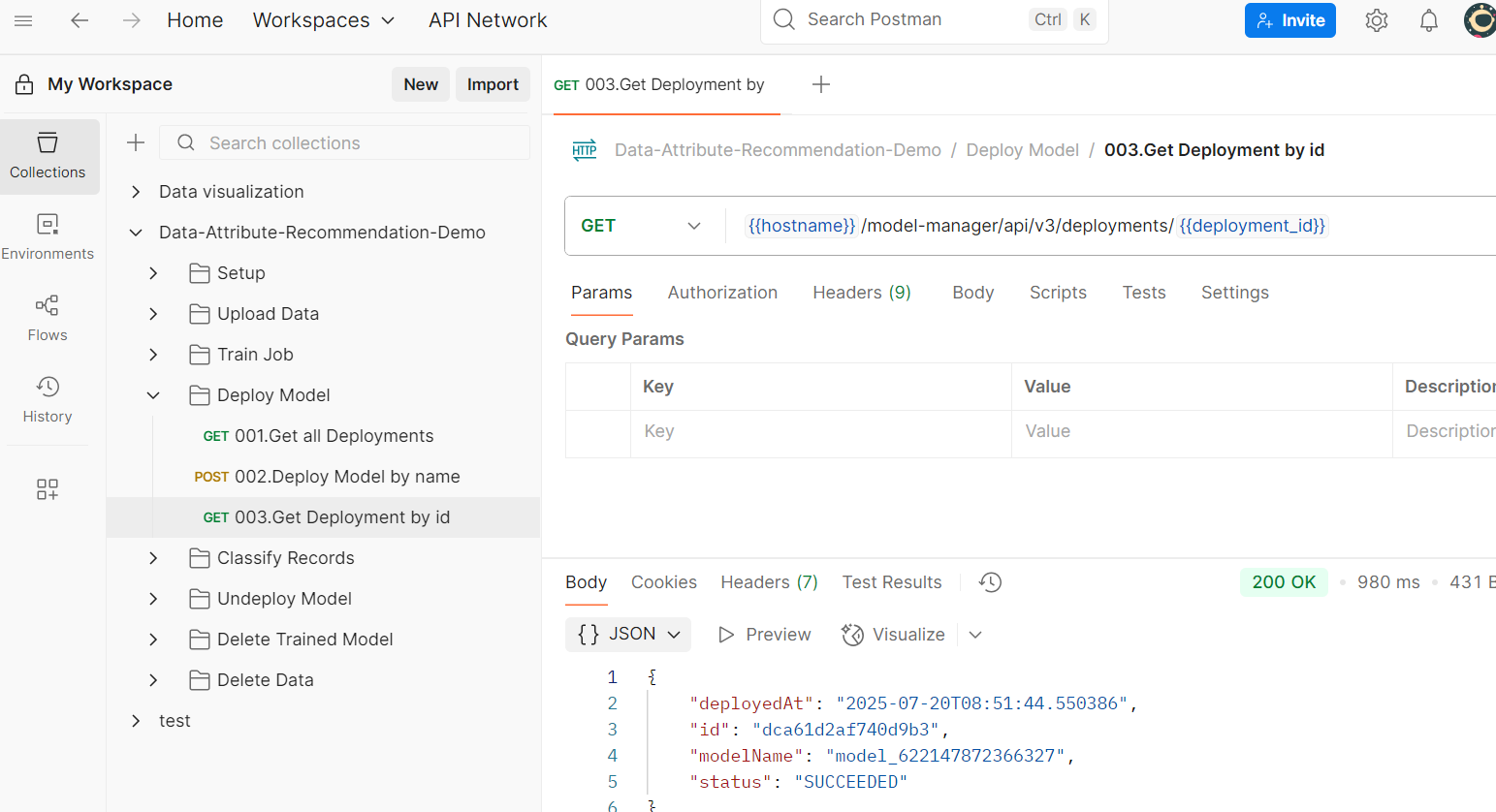Open the request Body tab
Viewport: 1496px width, 812px height.
(x=973, y=293)
